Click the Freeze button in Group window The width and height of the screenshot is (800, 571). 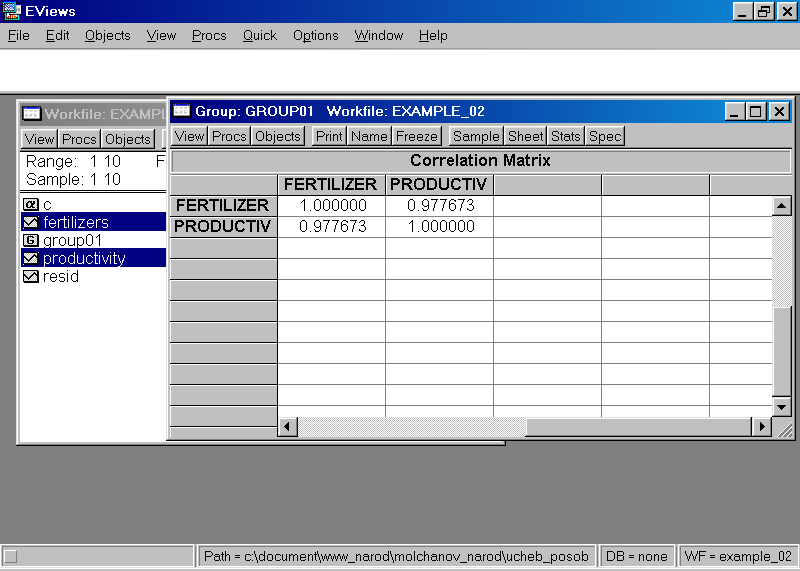pyautogui.click(x=417, y=136)
